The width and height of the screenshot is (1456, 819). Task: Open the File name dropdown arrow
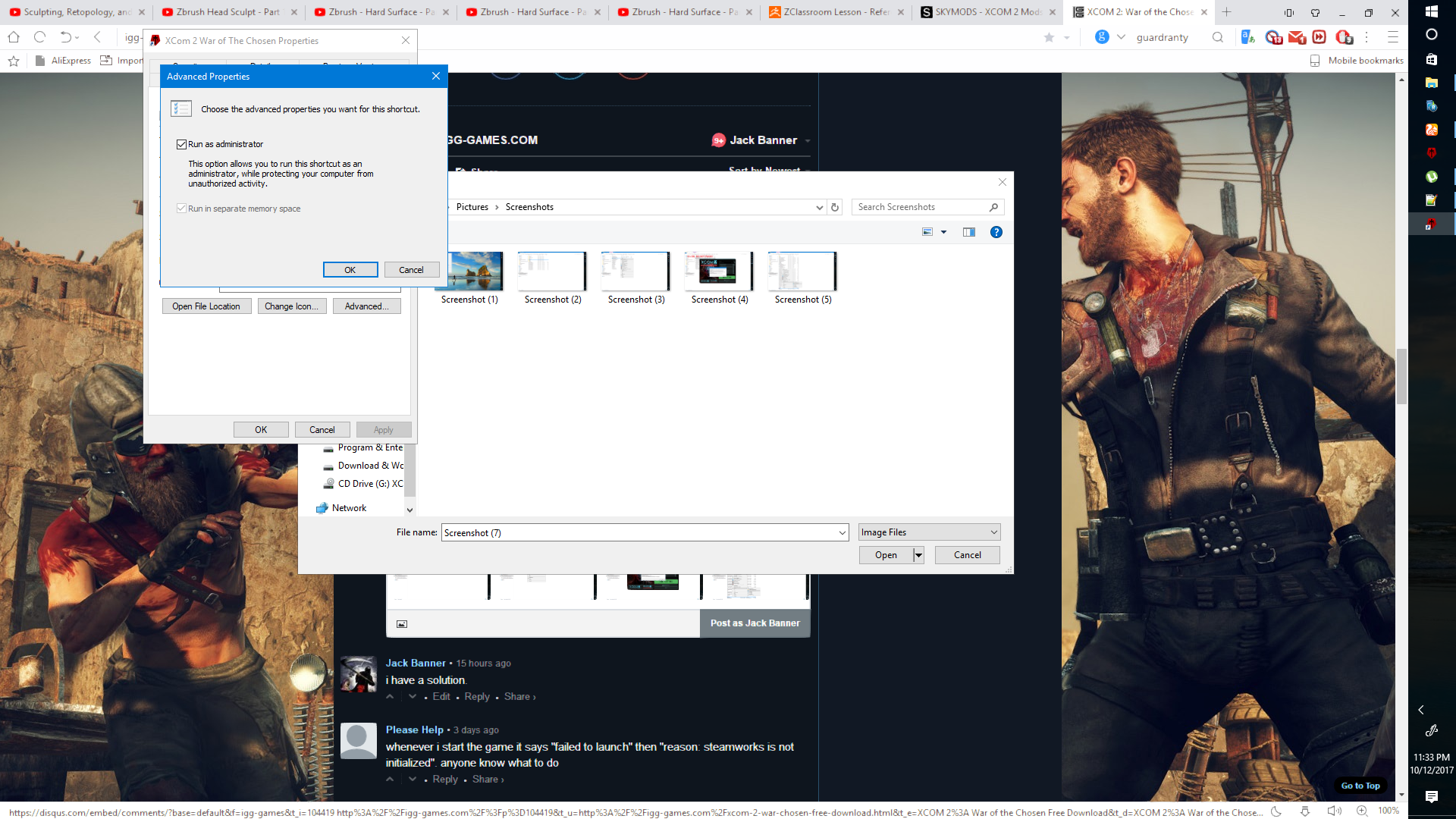pos(842,533)
